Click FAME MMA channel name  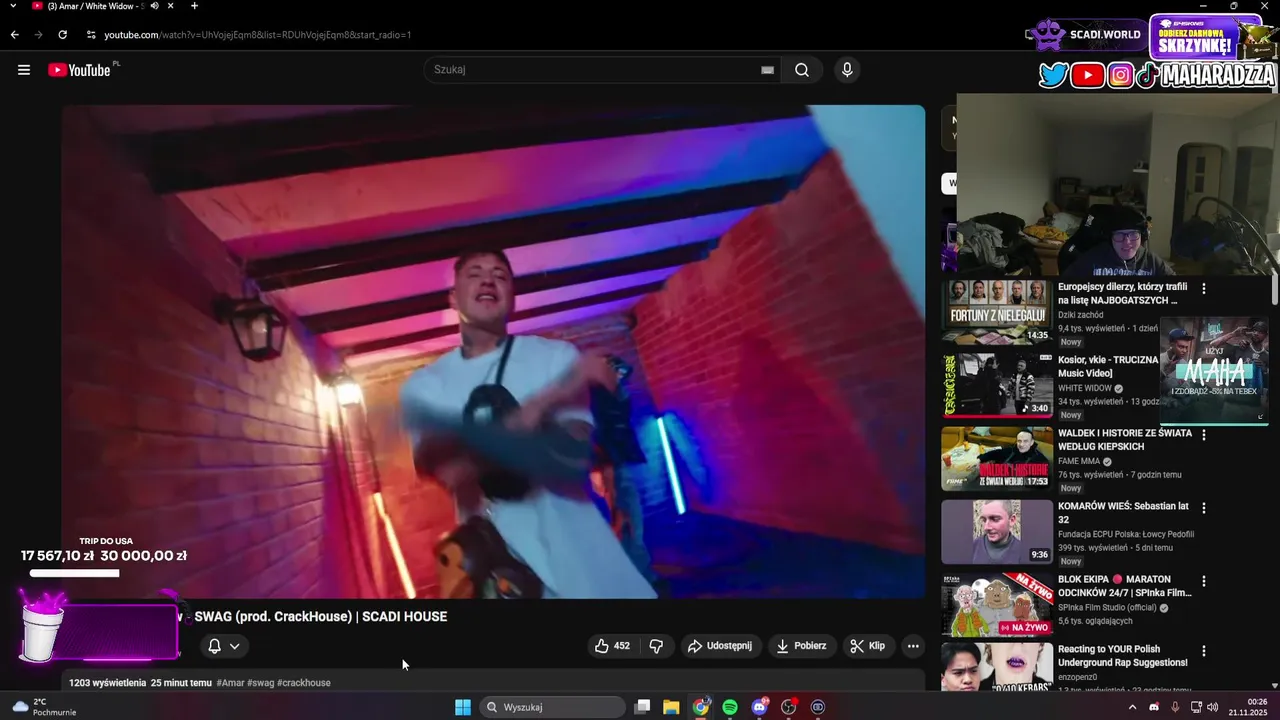tap(1079, 461)
